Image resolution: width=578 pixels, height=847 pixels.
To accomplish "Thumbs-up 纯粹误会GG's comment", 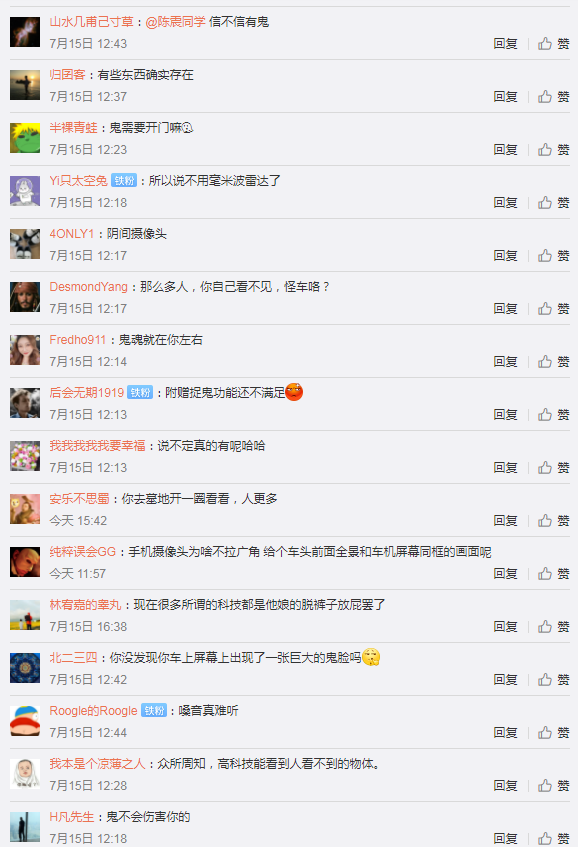I will coord(554,573).
